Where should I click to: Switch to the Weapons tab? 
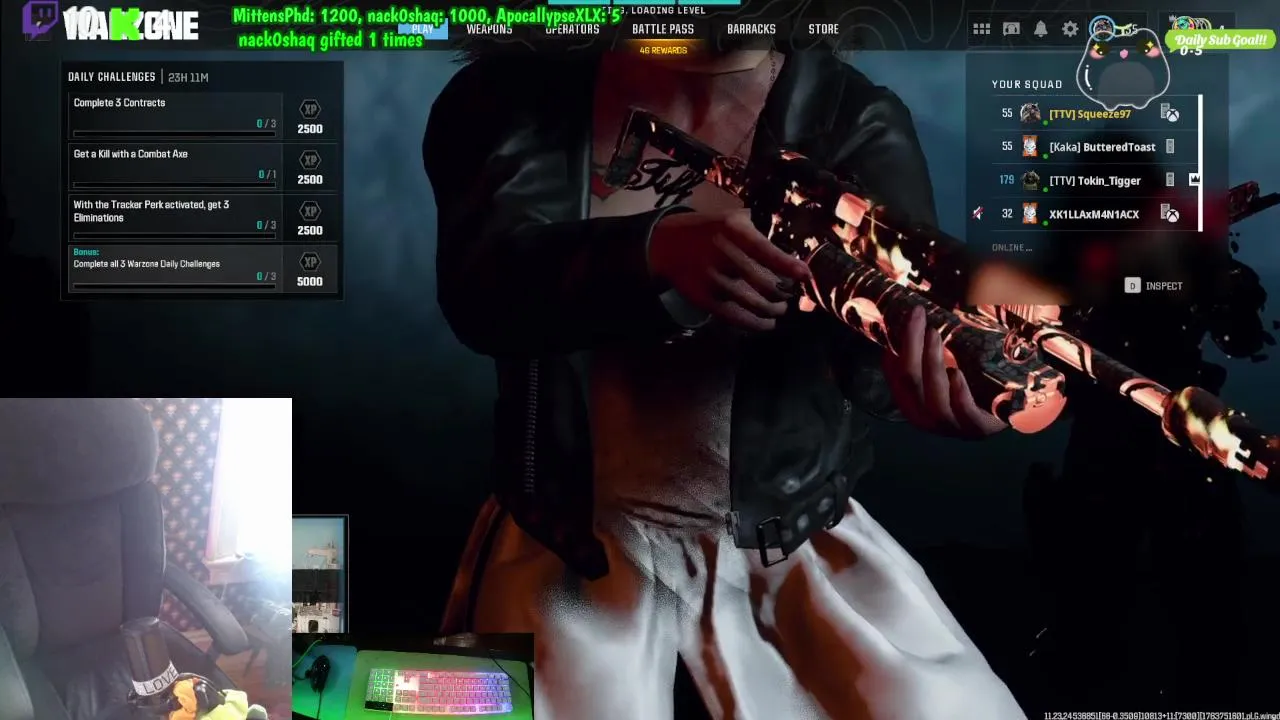point(489,29)
